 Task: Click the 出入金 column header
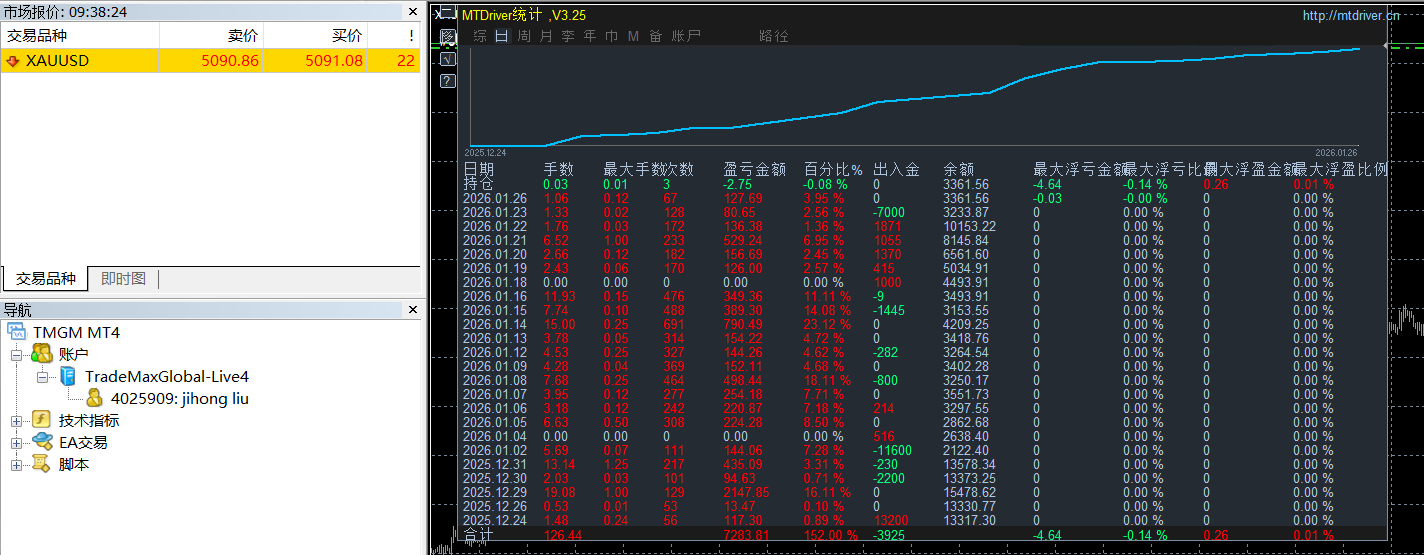896,170
